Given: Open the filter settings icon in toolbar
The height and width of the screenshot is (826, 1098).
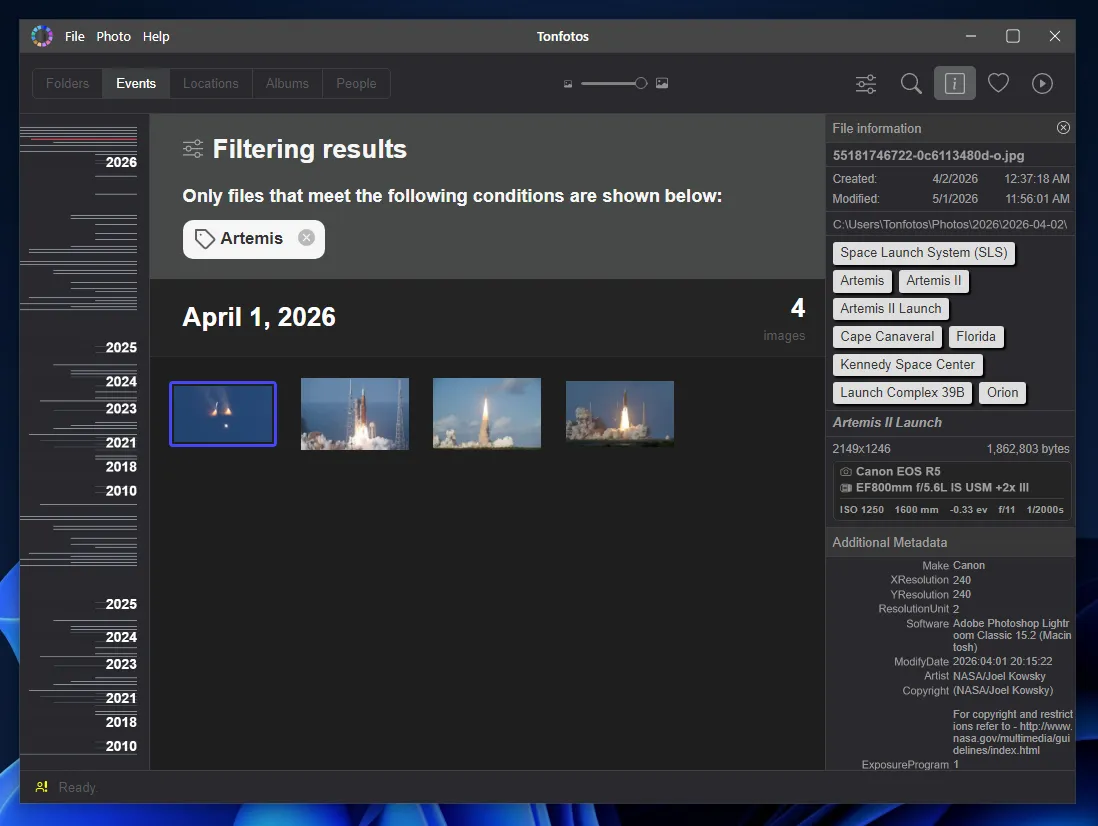Looking at the screenshot, I should click(866, 84).
